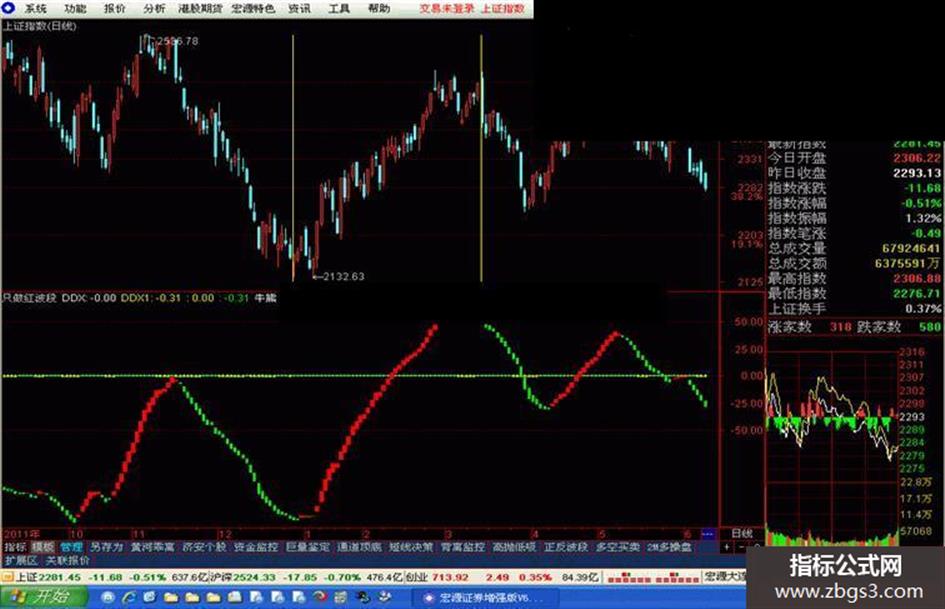Viewport: 945px width, 609px height.
Task: Select the 模板 tab in indicator bar
Action: pos(43,547)
